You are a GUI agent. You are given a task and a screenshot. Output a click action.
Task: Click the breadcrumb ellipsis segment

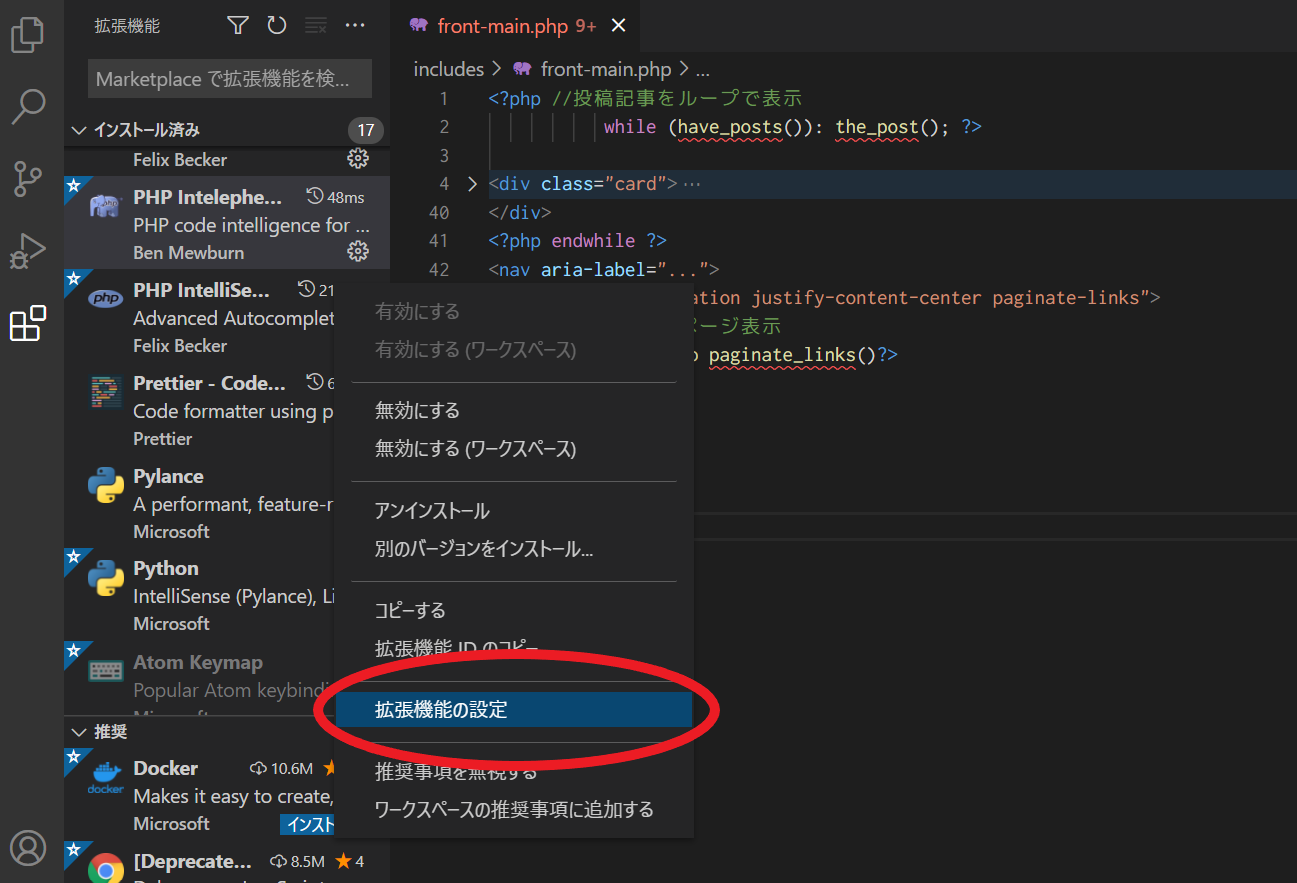pos(702,69)
